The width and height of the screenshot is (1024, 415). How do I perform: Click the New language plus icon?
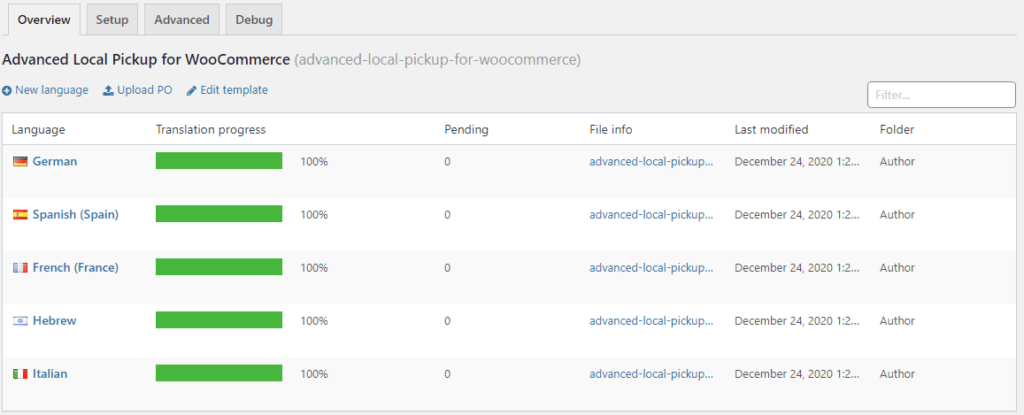coord(7,91)
